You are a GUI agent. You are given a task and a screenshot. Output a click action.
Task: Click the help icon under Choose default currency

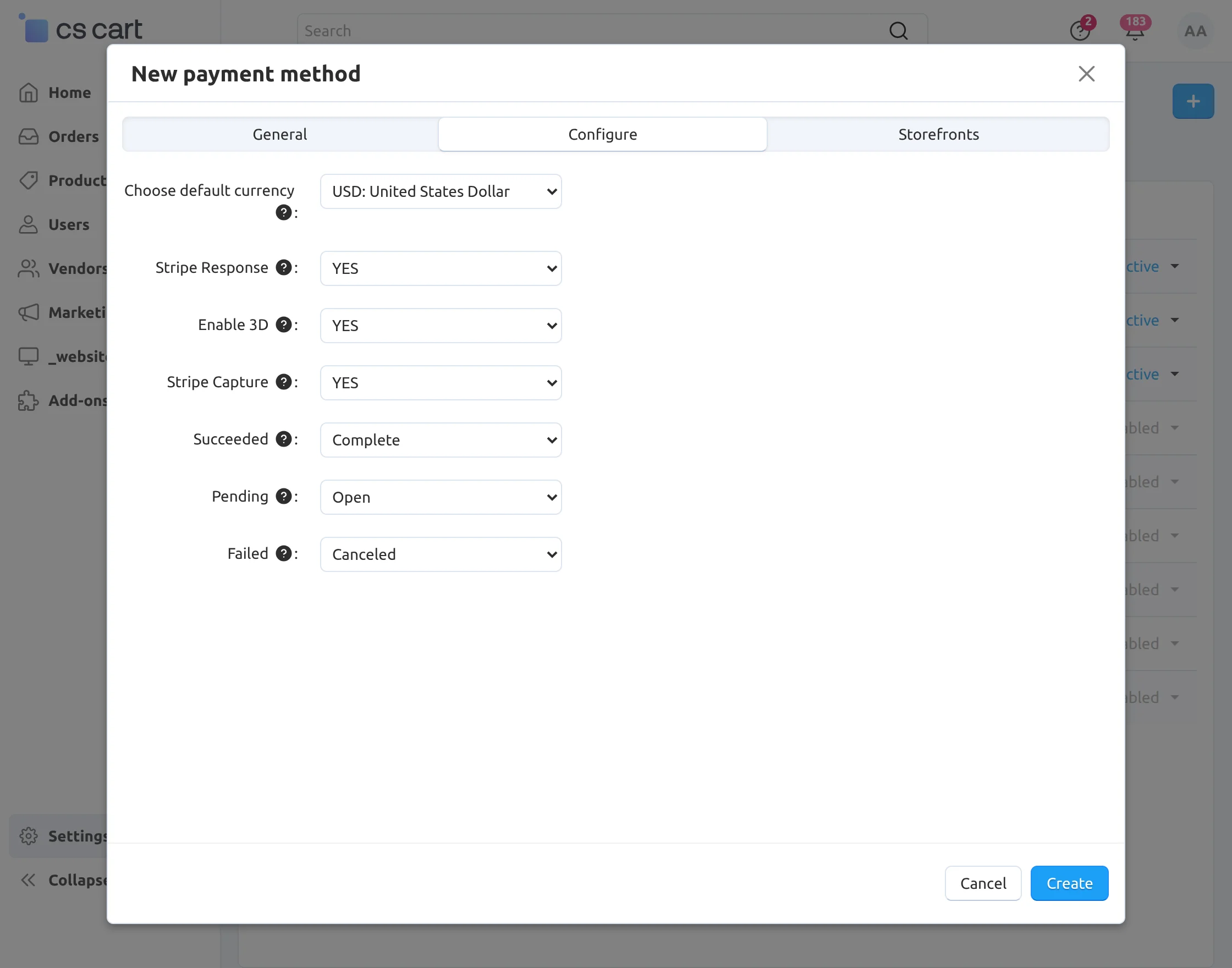[283, 212]
